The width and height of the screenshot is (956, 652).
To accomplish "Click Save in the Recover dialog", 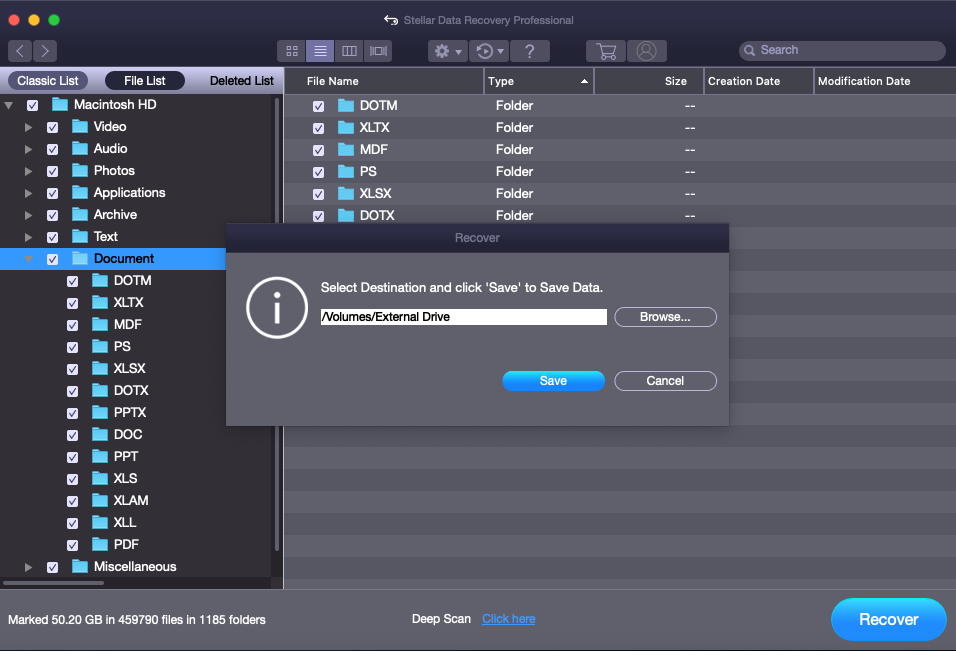I will click(x=553, y=381).
